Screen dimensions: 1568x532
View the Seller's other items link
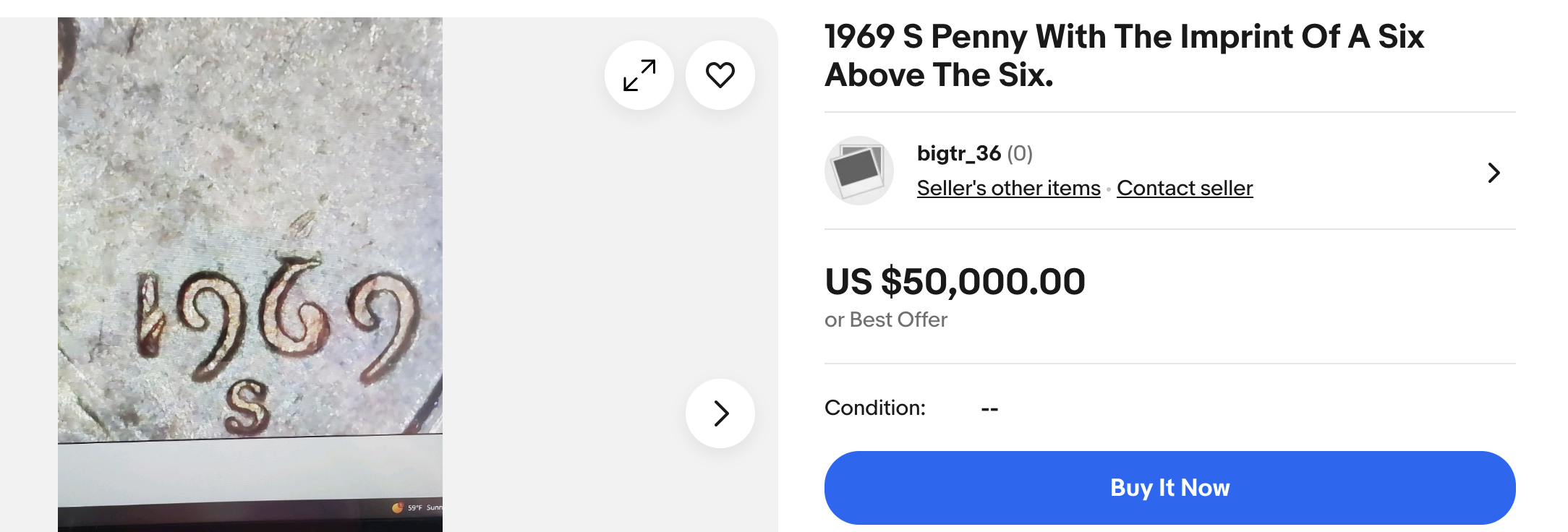click(x=1008, y=188)
